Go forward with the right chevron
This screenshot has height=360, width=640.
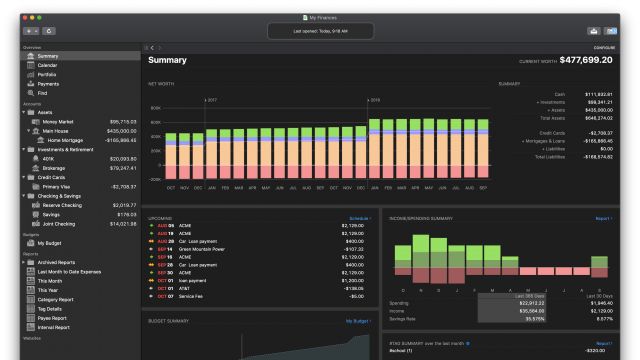click(x=160, y=48)
